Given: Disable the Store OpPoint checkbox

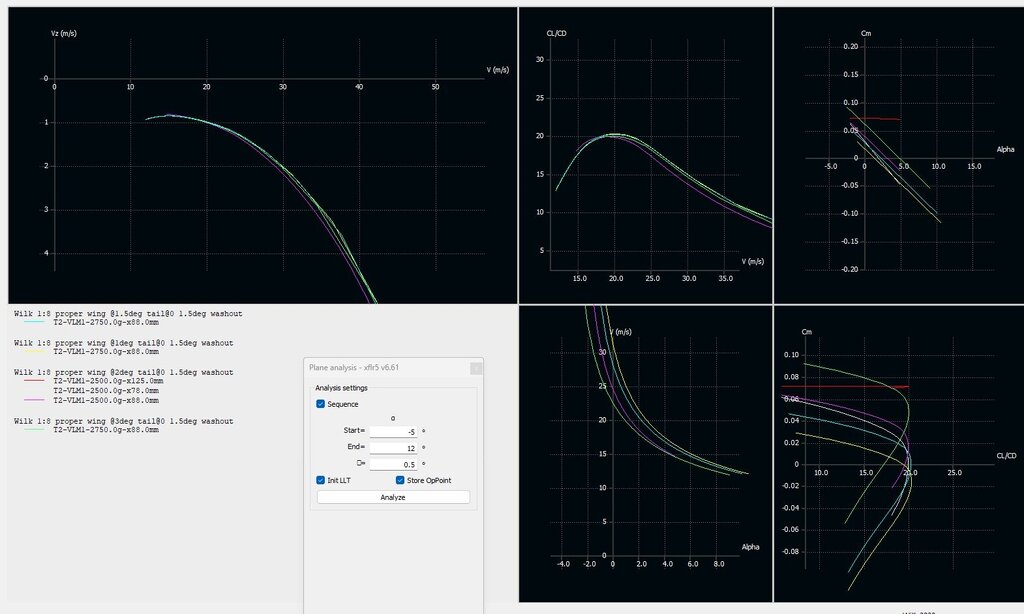Looking at the screenshot, I should [x=401, y=480].
